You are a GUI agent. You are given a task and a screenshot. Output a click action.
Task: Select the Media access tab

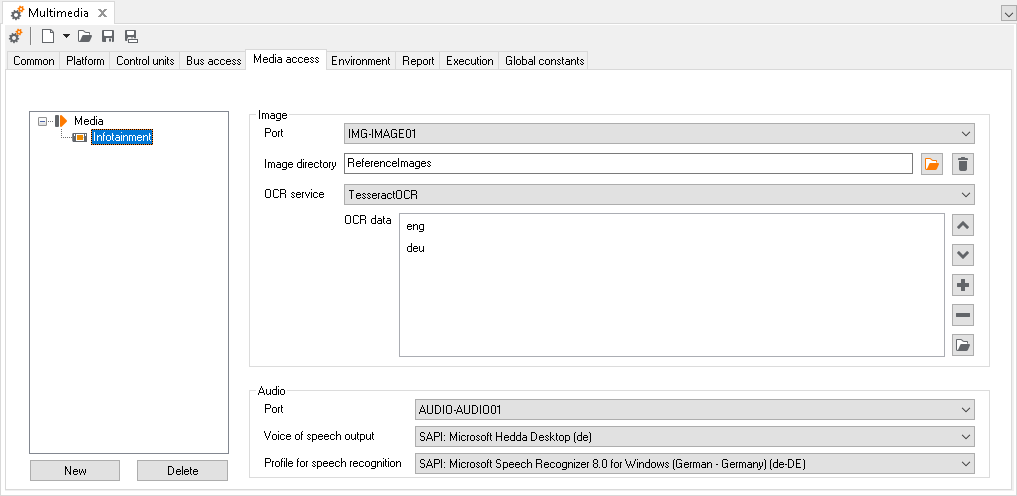click(286, 59)
